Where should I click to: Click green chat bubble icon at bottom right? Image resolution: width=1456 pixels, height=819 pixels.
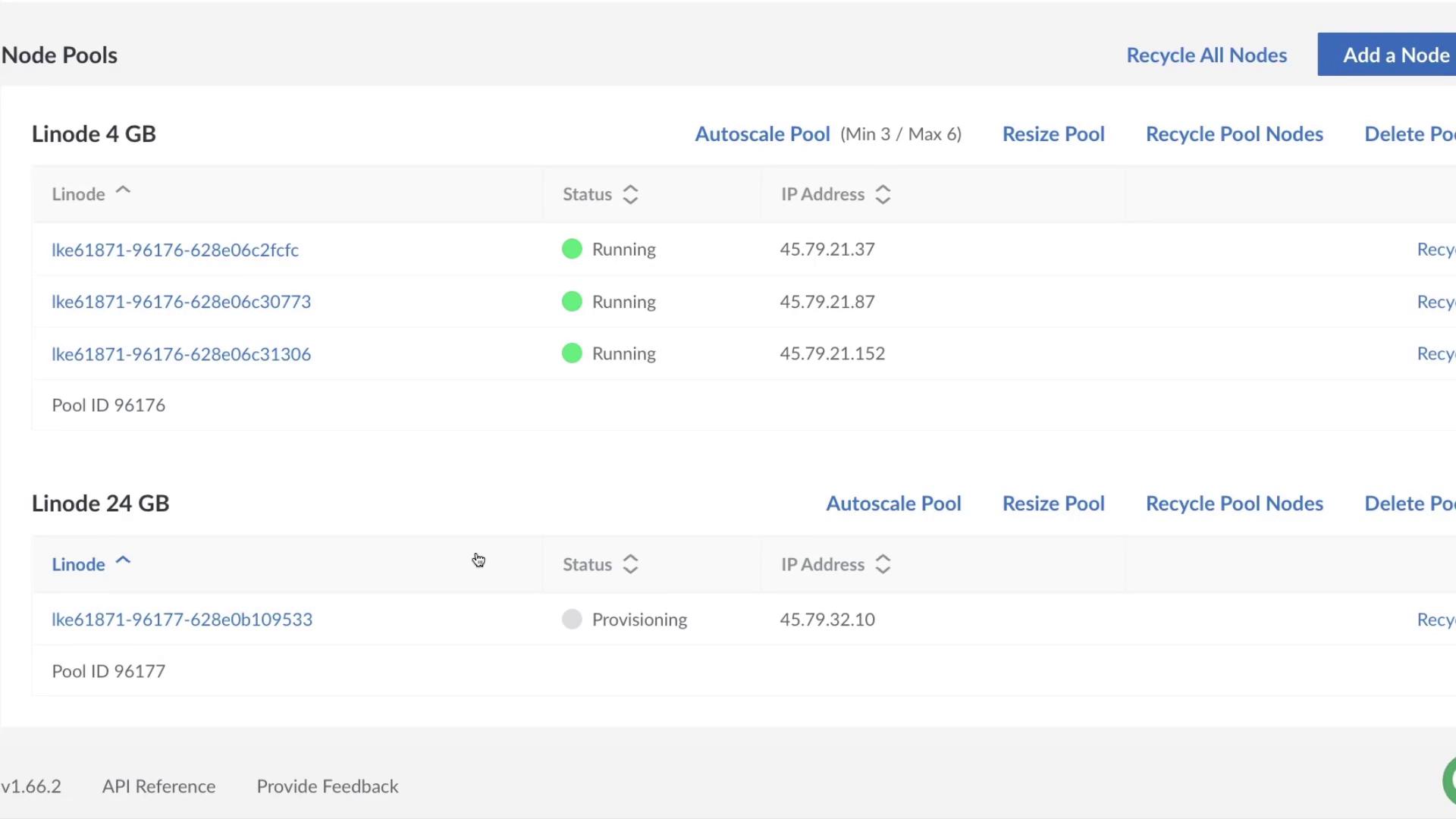1449,781
